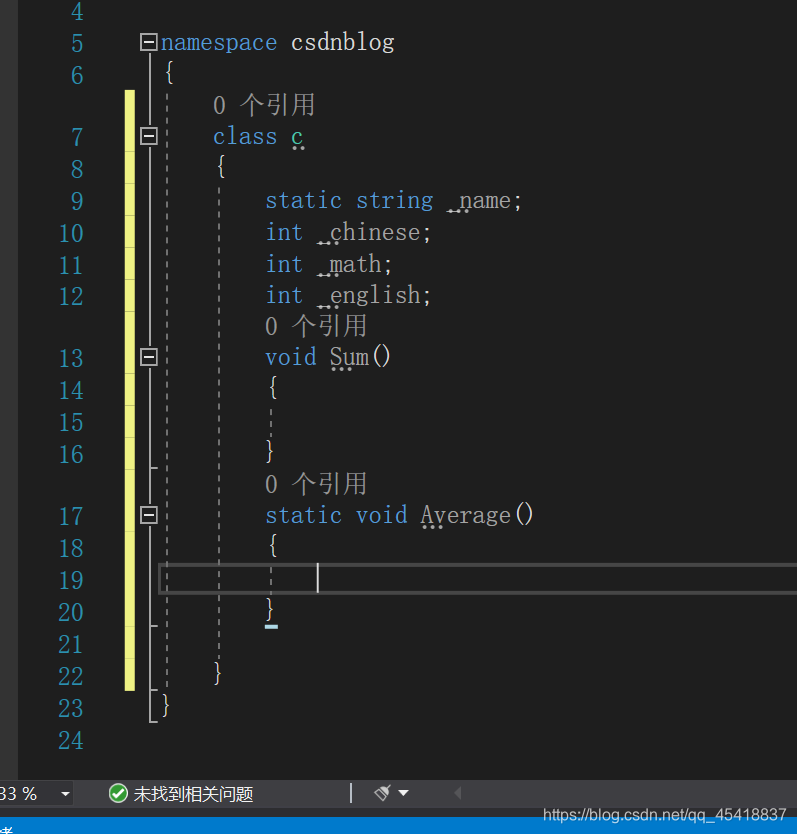Click '0 个引用' above class c
This screenshot has height=834, width=797.
(264, 105)
